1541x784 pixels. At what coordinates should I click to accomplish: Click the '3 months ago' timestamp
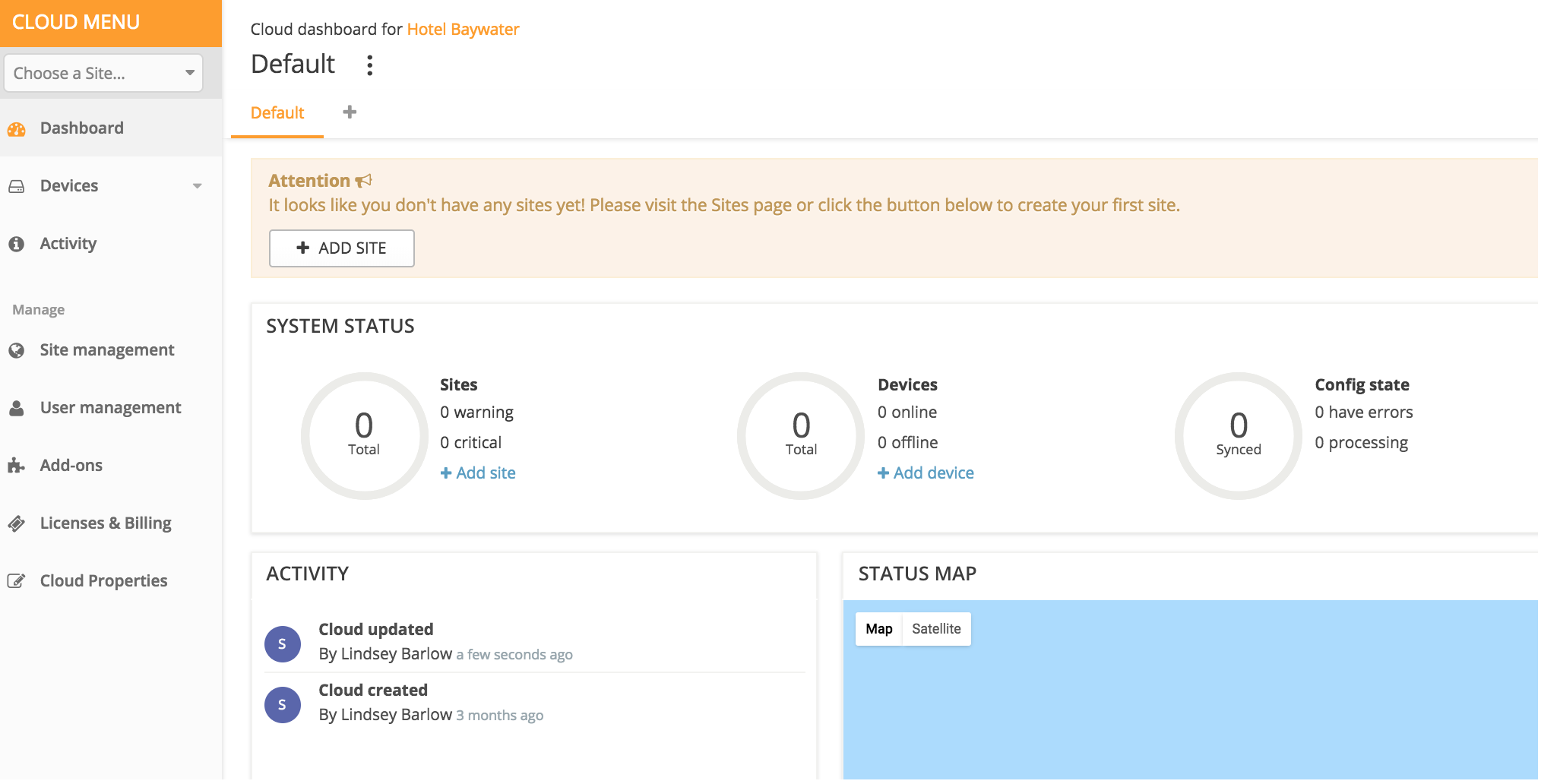[x=500, y=716]
